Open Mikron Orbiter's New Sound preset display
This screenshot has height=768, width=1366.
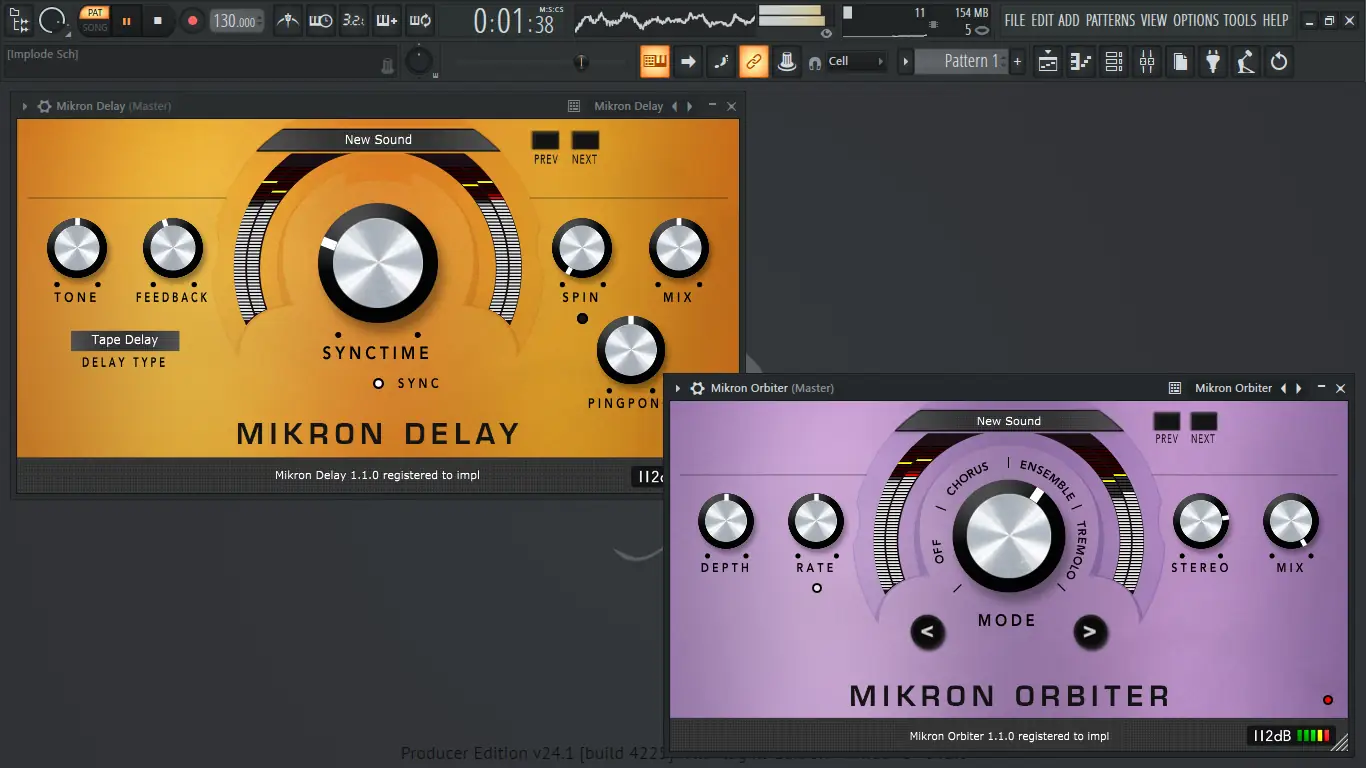1009,421
